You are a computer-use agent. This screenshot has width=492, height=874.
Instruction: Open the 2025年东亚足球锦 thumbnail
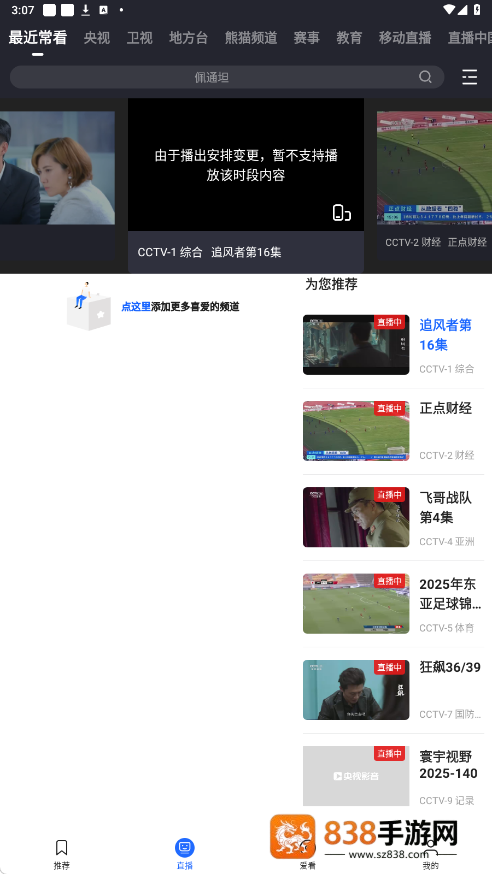click(x=356, y=604)
